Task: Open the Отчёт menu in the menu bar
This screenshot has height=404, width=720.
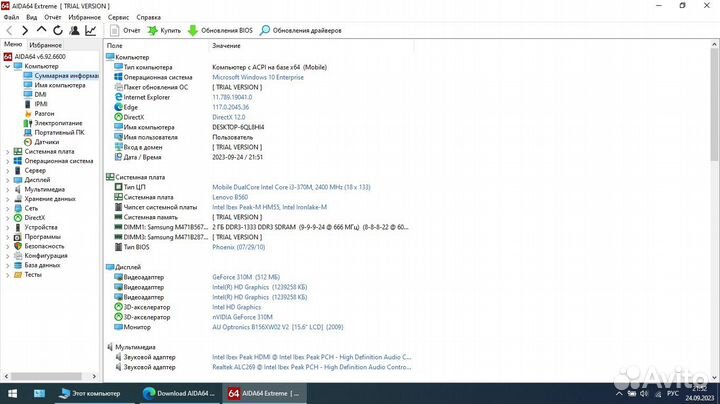Action: 53,17
